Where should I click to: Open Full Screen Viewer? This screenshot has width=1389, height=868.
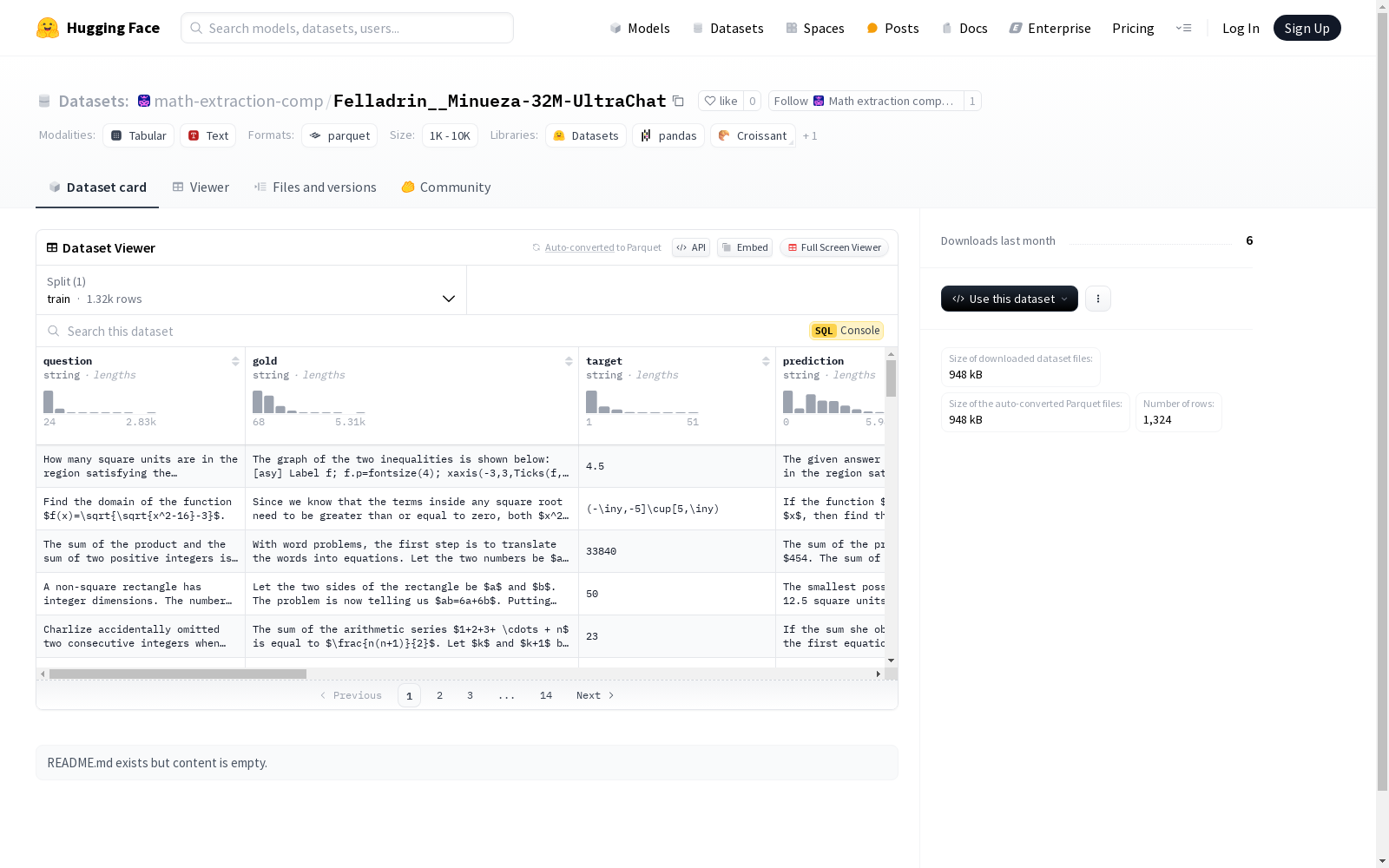pyautogui.click(x=834, y=247)
